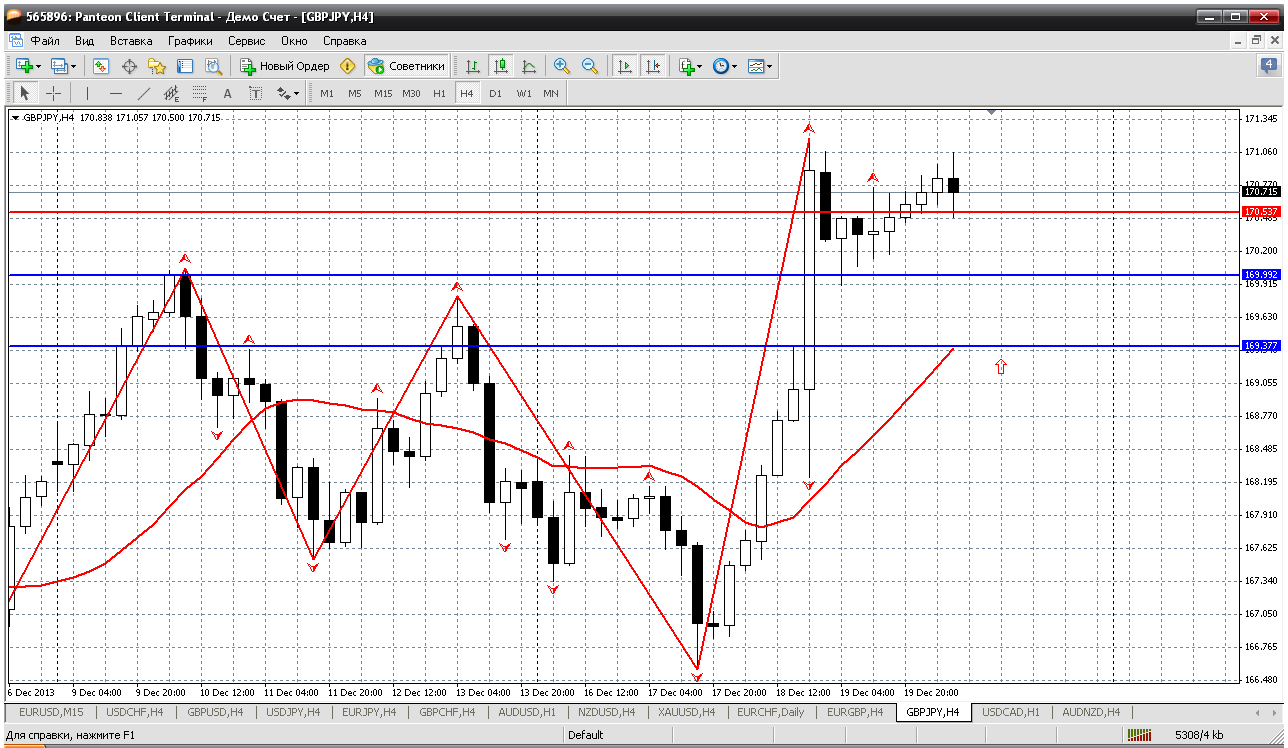The image size is (1288, 748).
Task: Open the Navigator folder-star icon
Action: pyautogui.click(x=157, y=66)
